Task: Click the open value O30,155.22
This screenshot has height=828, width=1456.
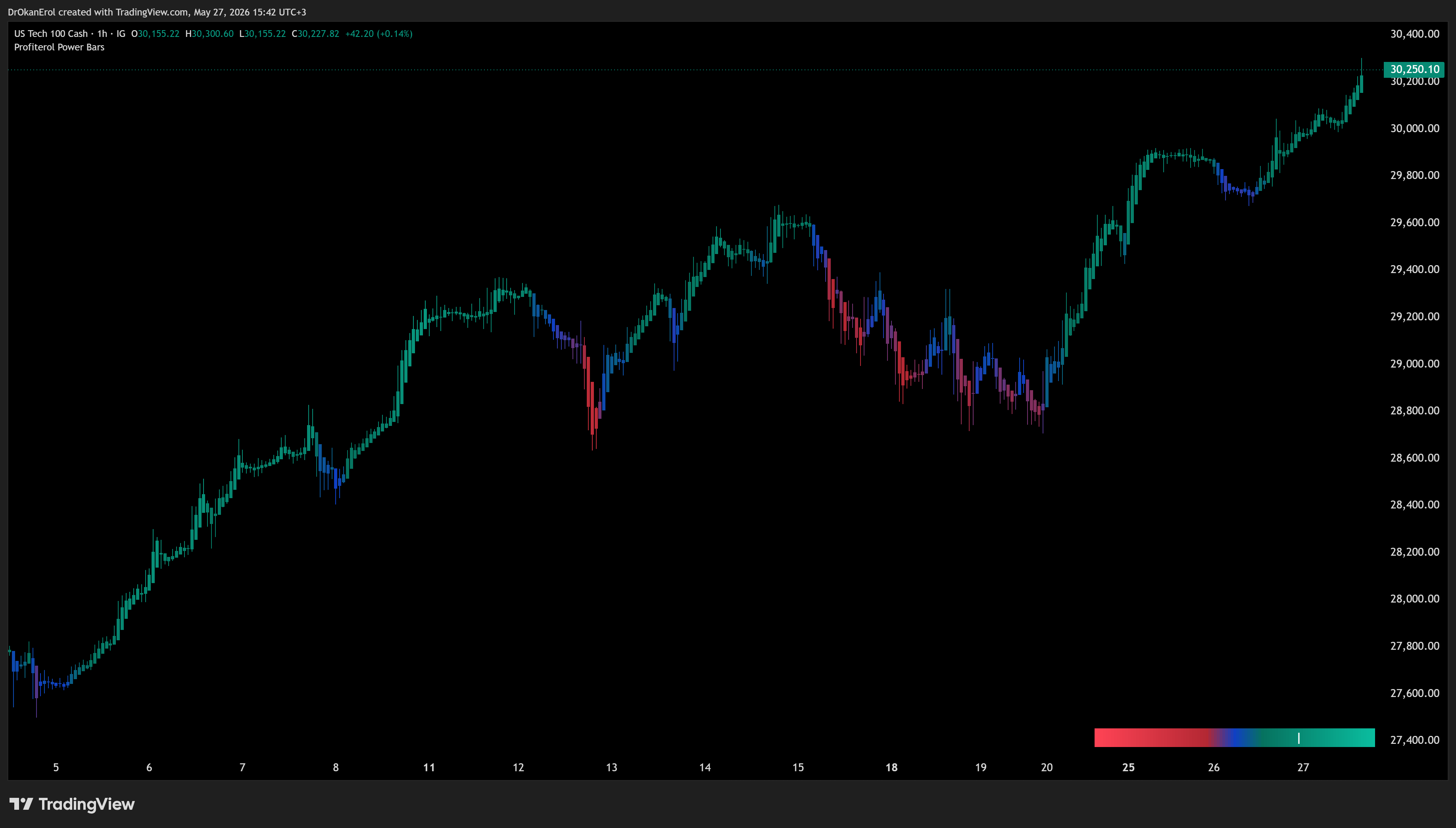Action: (x=155, y=34)
